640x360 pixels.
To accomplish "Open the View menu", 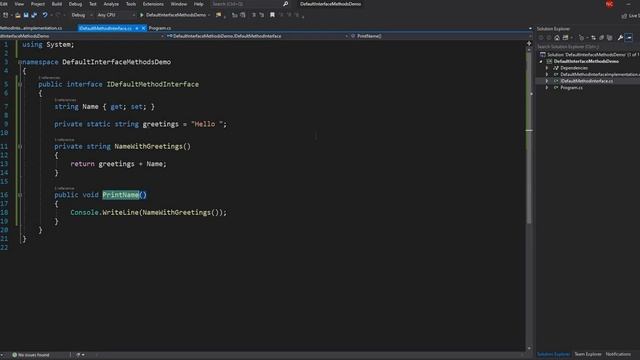I will coord(19,4).
